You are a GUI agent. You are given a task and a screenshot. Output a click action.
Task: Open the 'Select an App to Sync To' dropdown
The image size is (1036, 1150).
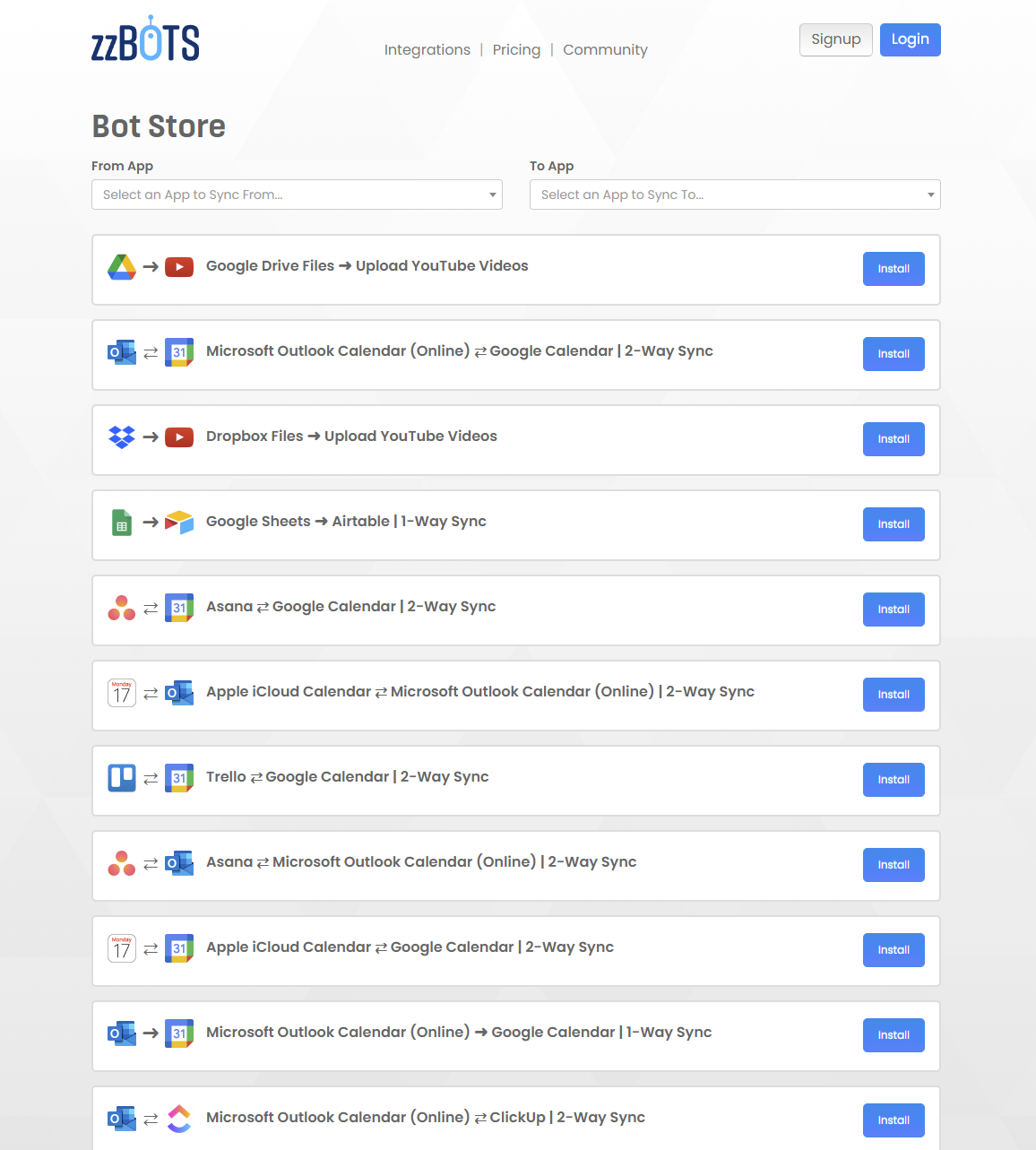735,195
